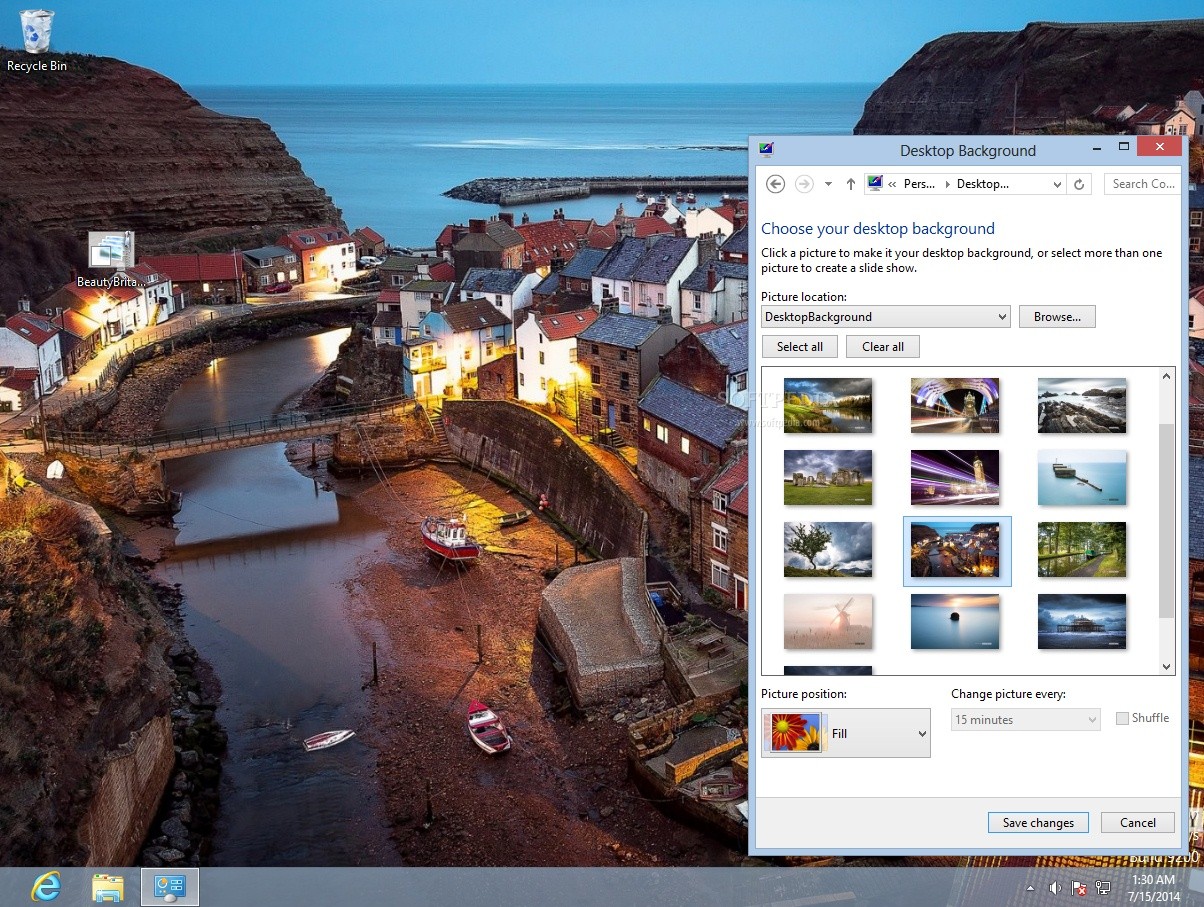
Task: Open the Change picture every 15 minutes dropdown
Action: click(x=1026, y=720)
